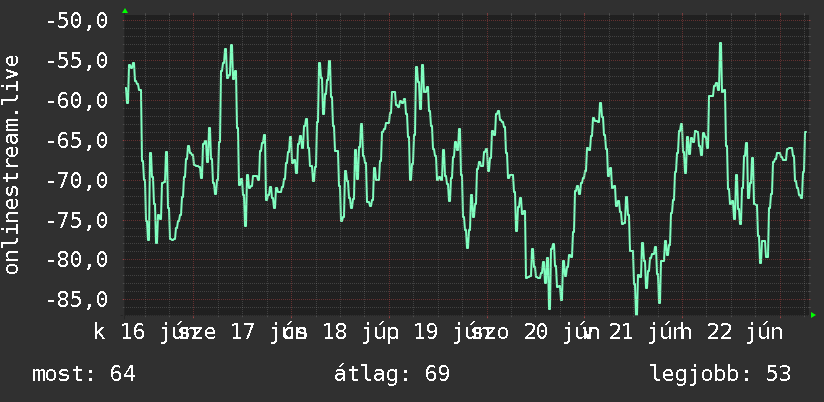The image size is (824, 402).
Task: Click the -70,0 y-axis label
Action: coord(77,181)
